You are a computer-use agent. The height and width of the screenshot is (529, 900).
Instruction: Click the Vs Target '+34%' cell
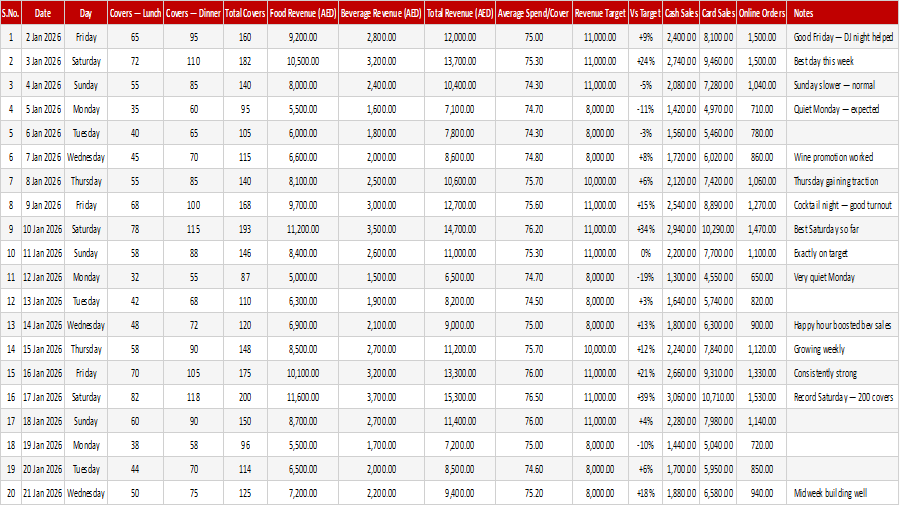tap(646, 230)
